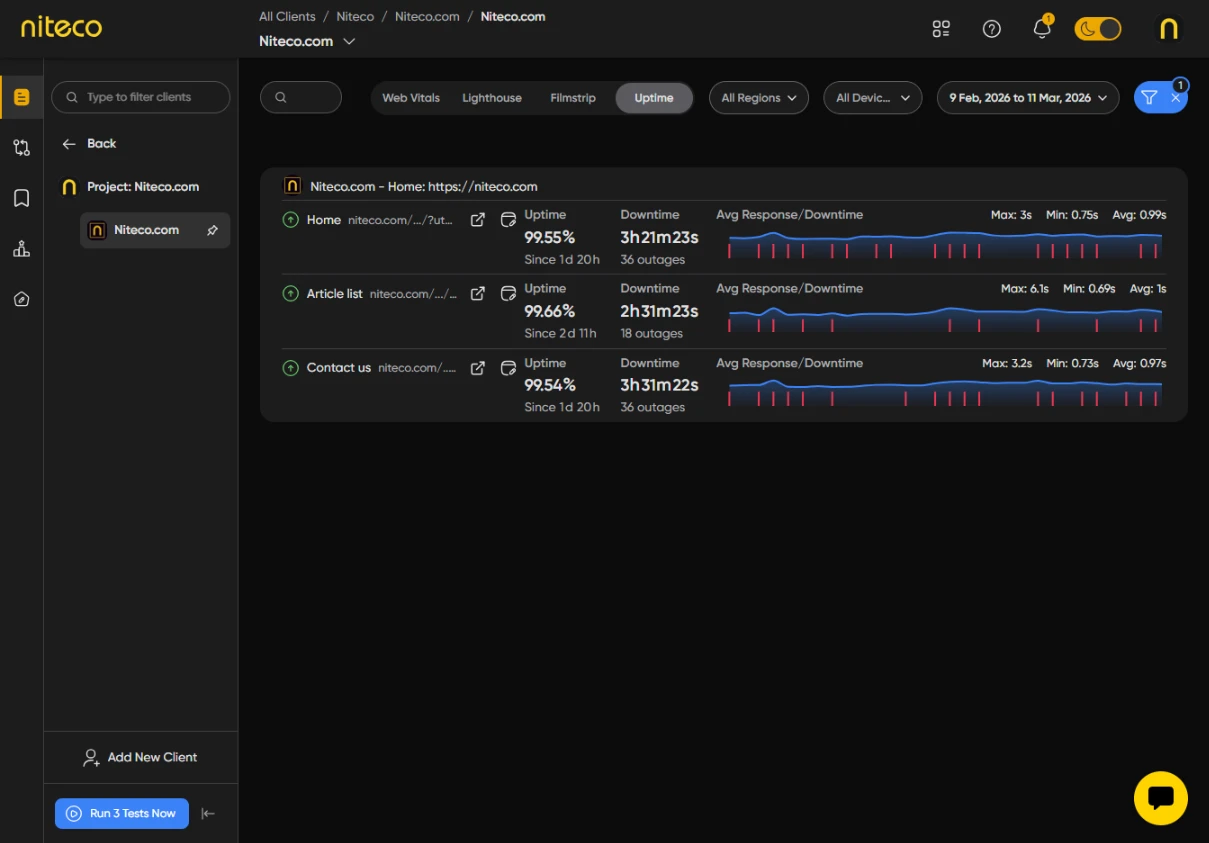Click the Contact us row title

click(x=339, y=368)
